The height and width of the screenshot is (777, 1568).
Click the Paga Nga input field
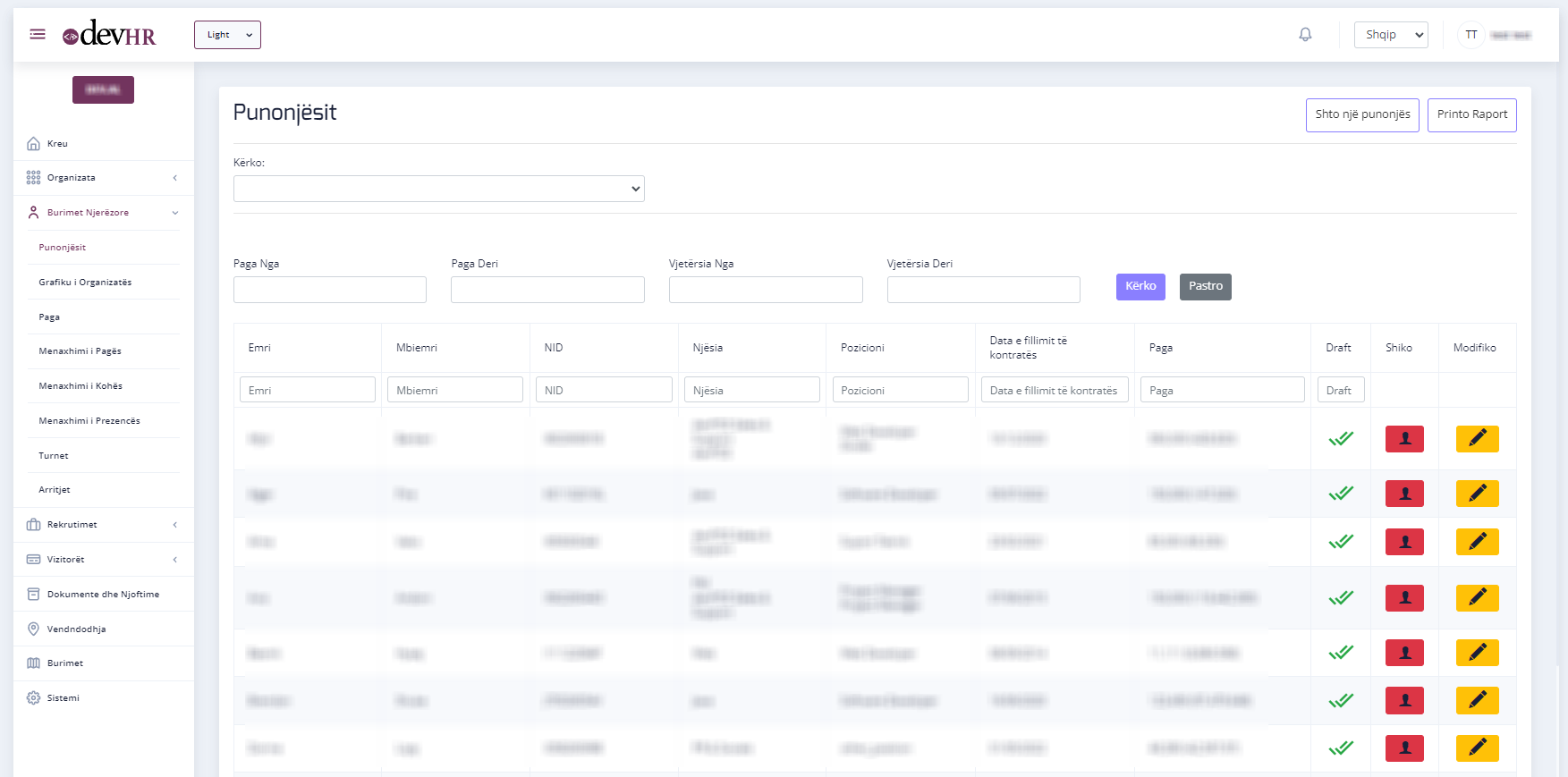329,290
